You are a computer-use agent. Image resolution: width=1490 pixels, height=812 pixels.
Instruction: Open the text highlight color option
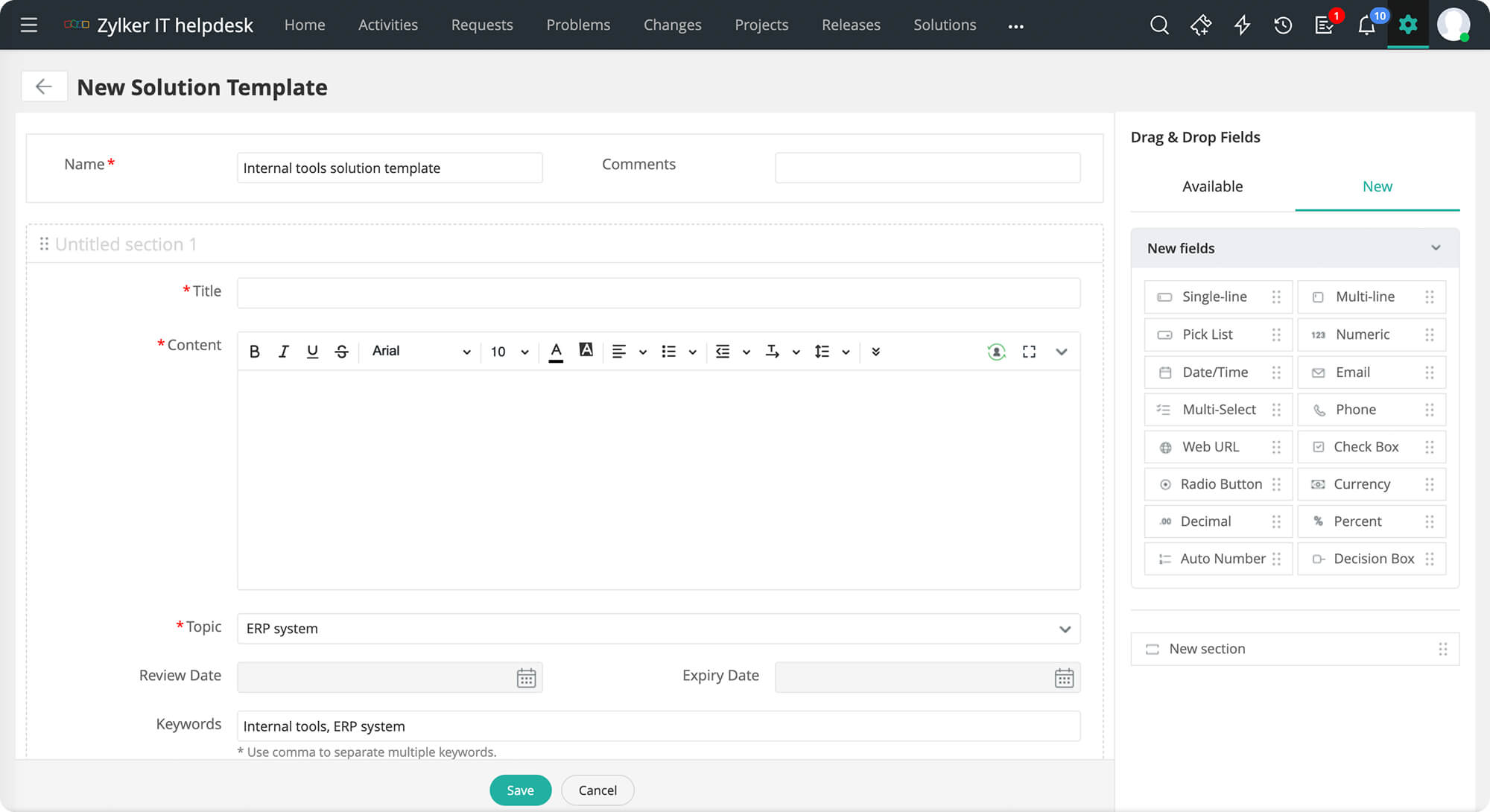tap(586, 351)
